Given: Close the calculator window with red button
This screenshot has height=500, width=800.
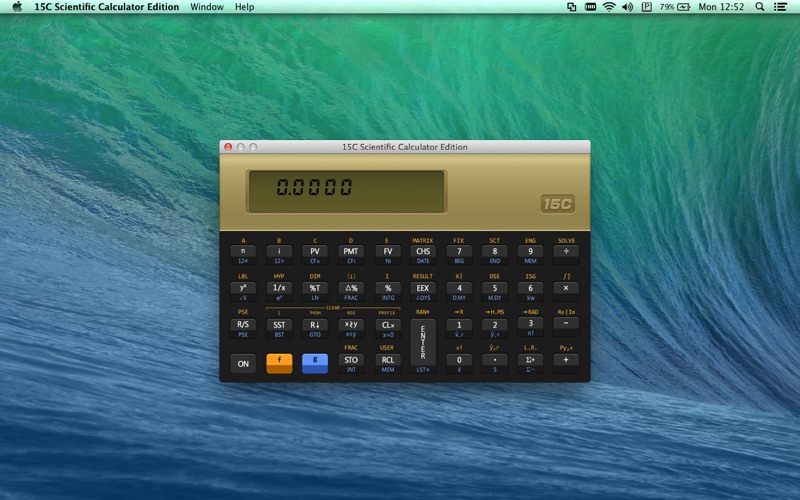Looking at the screenshot, I should 228,147.
